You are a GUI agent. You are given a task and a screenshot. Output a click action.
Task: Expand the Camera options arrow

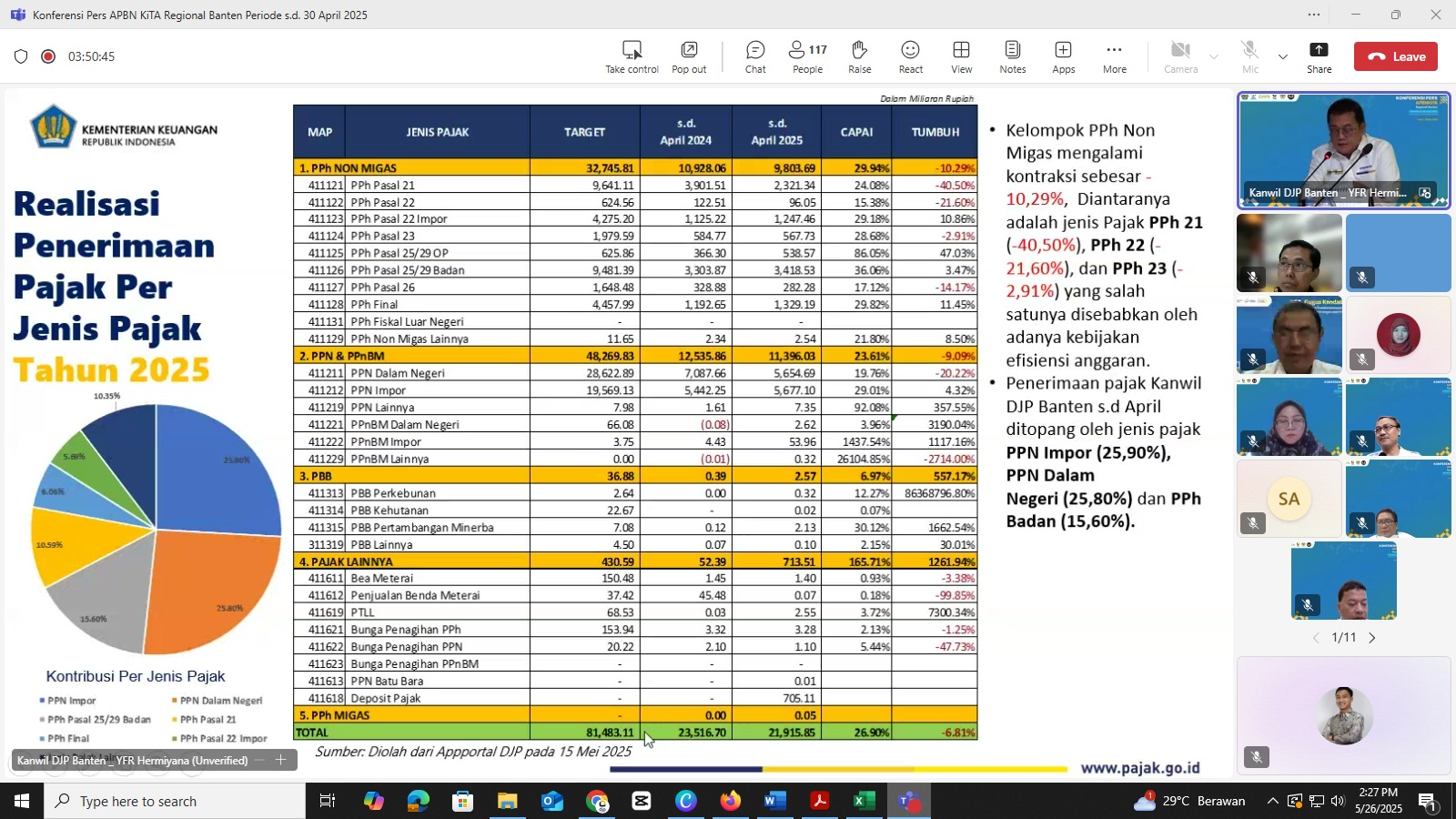[1214, 57]
